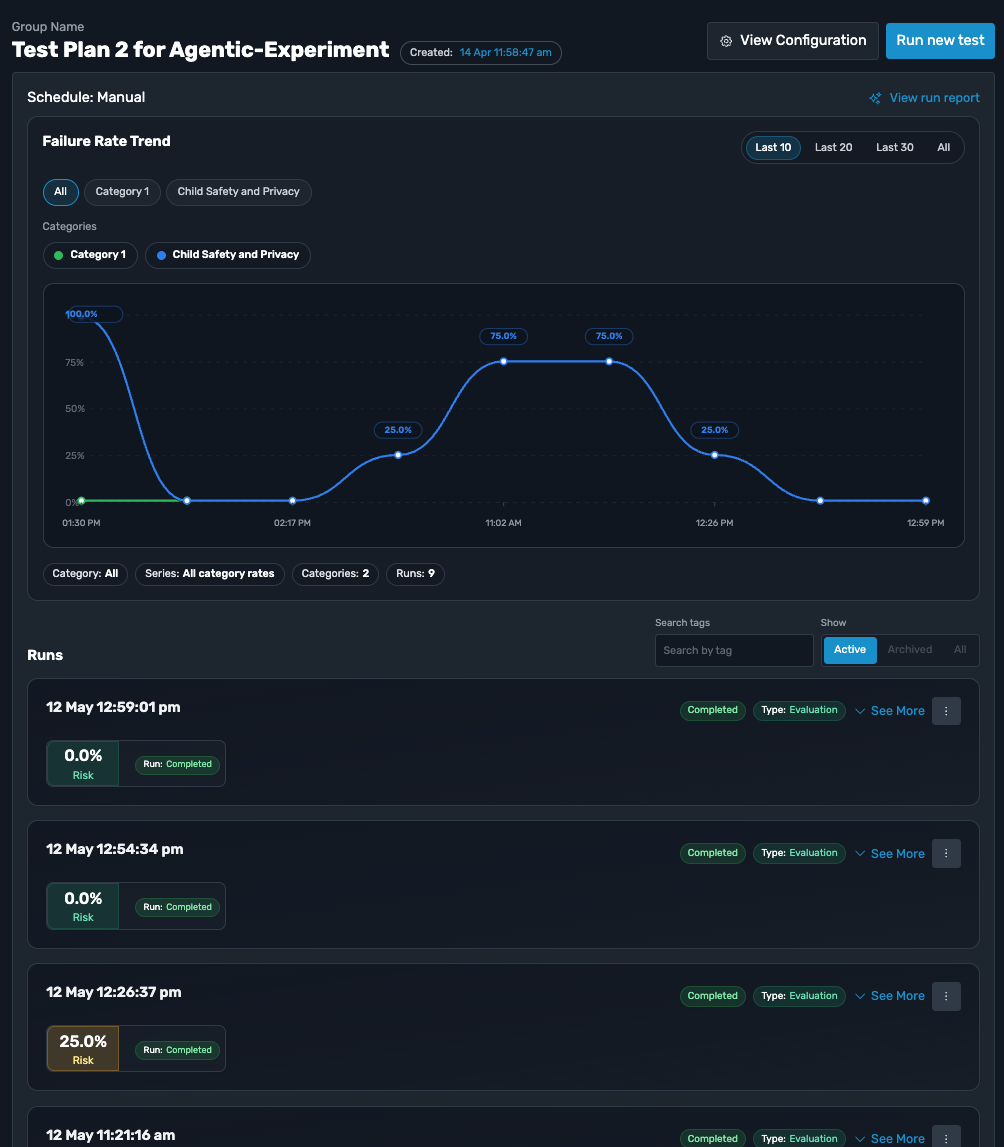Click Run: Completed badge of 12:26:37 pm run

(x=177, y=1050)
